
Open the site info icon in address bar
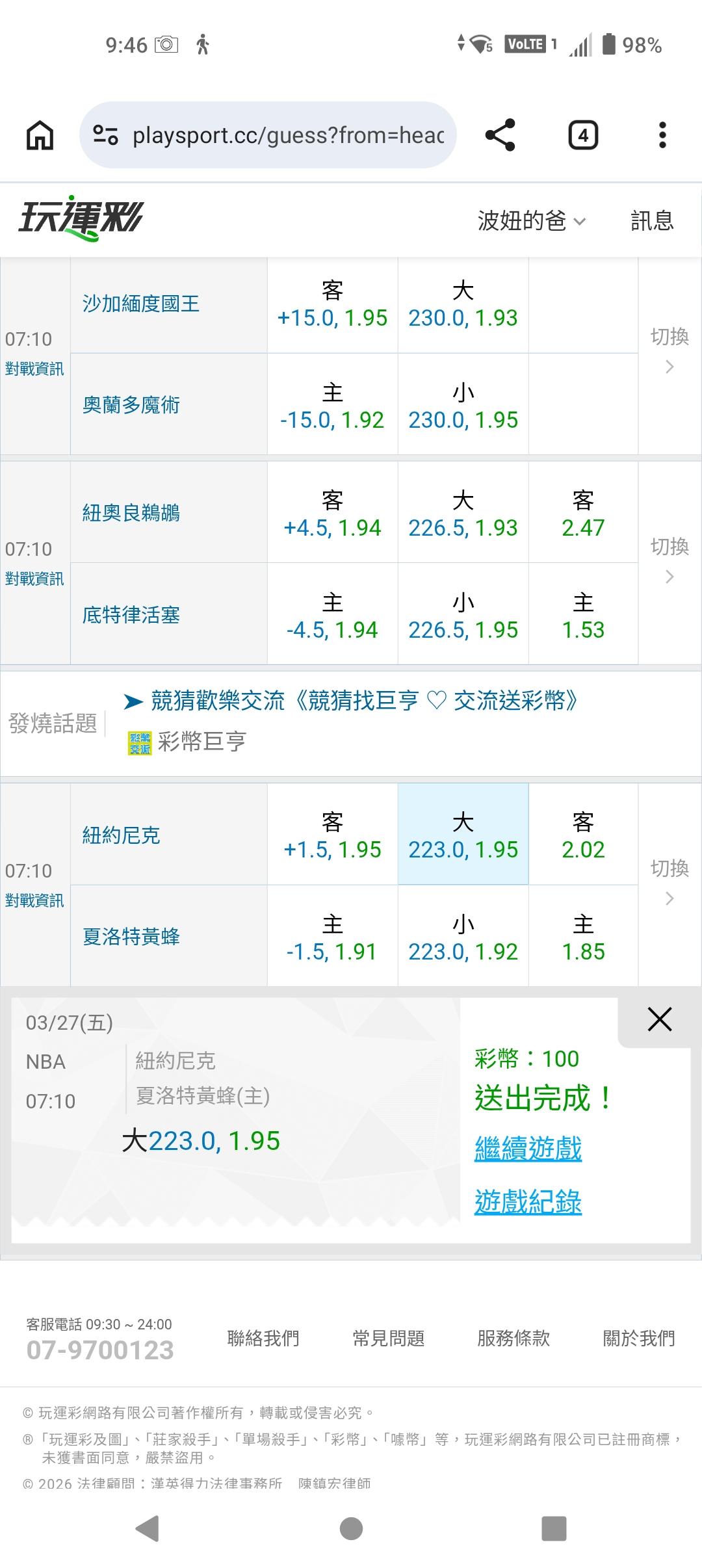point(105,135)
